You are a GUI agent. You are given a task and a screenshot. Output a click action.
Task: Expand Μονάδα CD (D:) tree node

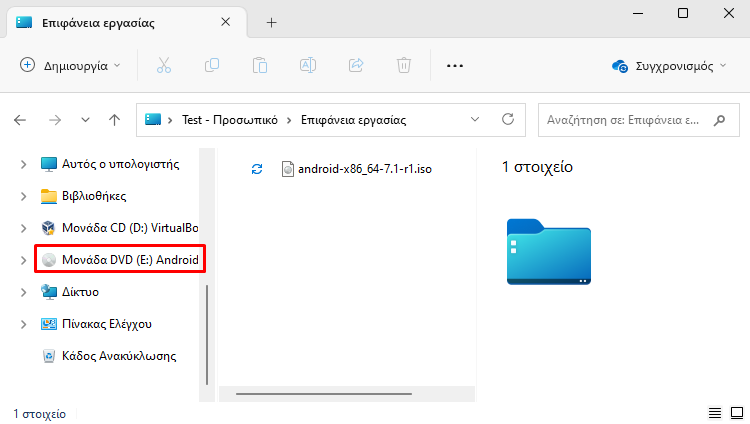tap(23, 228)
